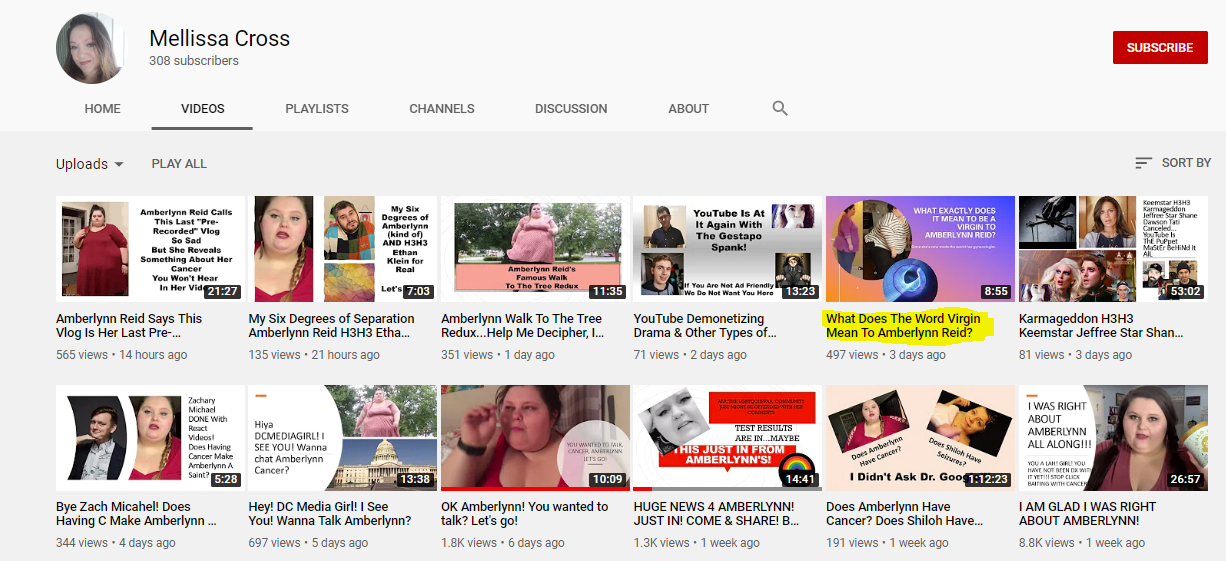Open title 'Amberlynn Walk To The Tree Redux'
Image resolution: width=1226 pixels, height=561 pixels.
(523, 326)
